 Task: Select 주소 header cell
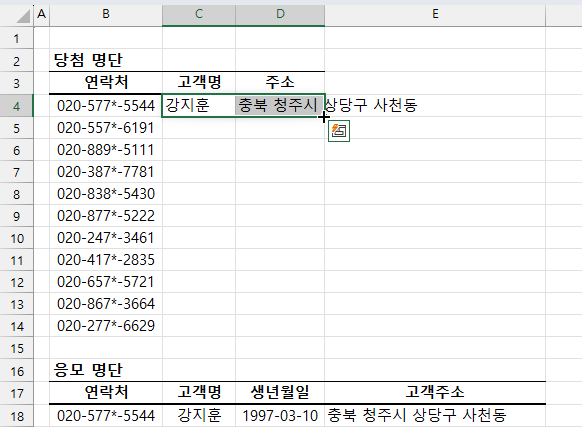[x=280, y=82]
